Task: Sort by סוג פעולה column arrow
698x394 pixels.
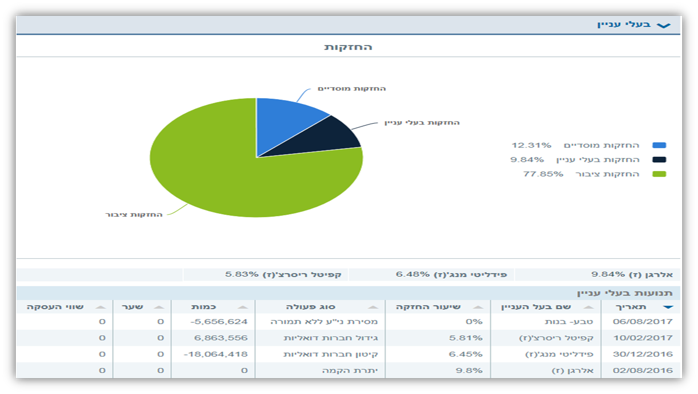Action: point(373,307)
